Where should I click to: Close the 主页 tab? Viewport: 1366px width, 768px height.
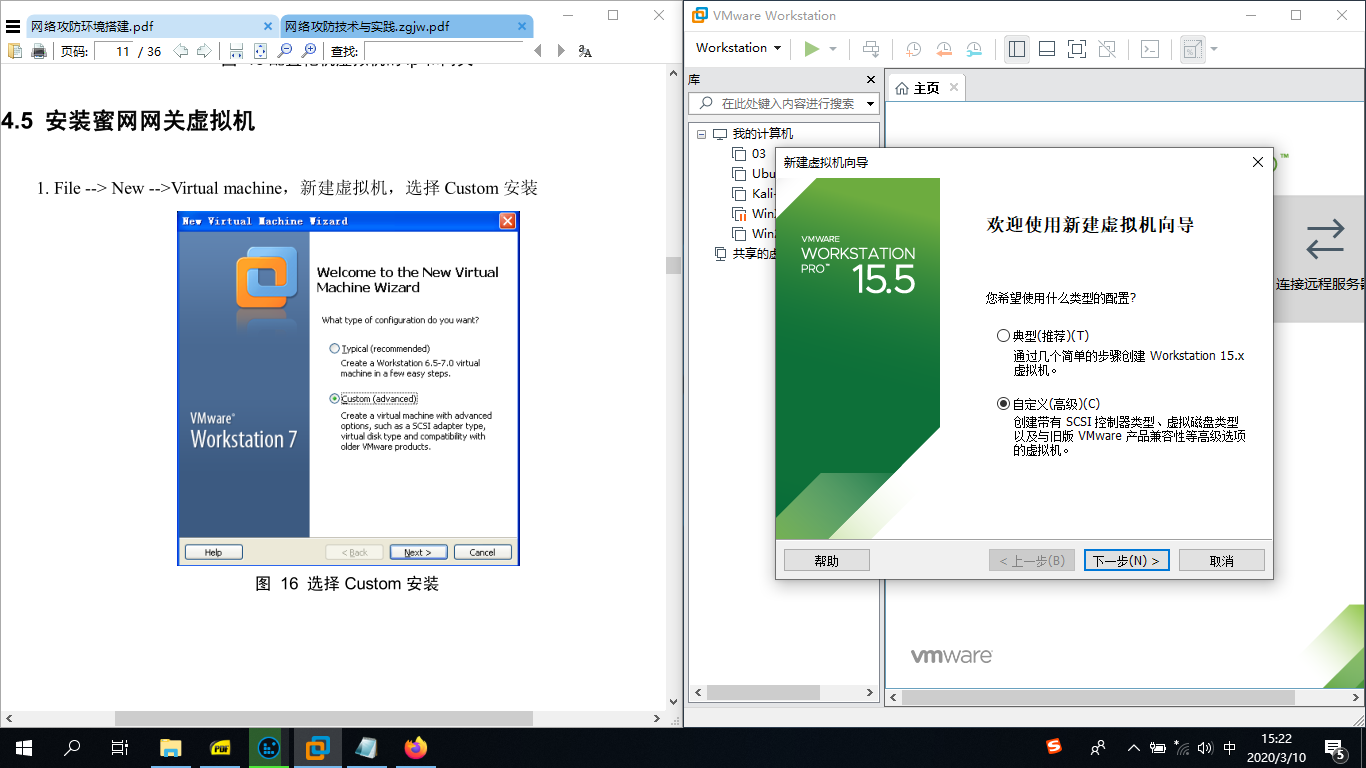coord(954,87)
